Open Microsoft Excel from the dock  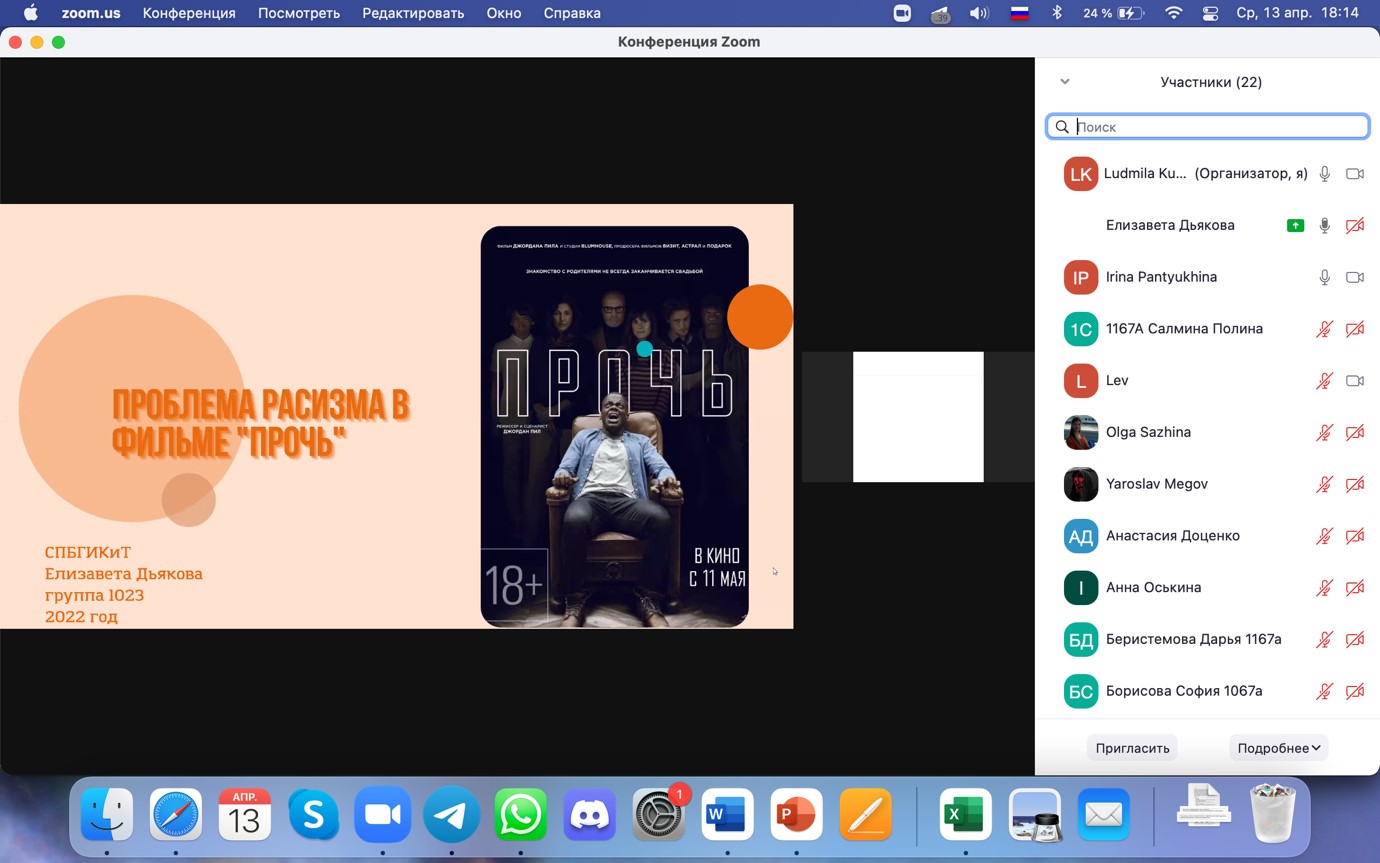pyautogui.click(x=965, y=816)
